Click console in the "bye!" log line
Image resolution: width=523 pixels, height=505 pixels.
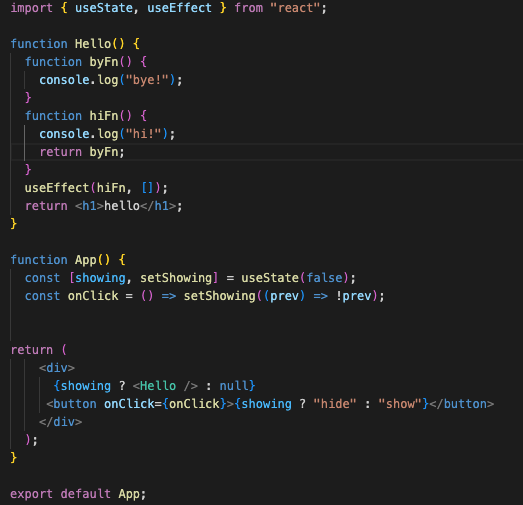point(64,80)
